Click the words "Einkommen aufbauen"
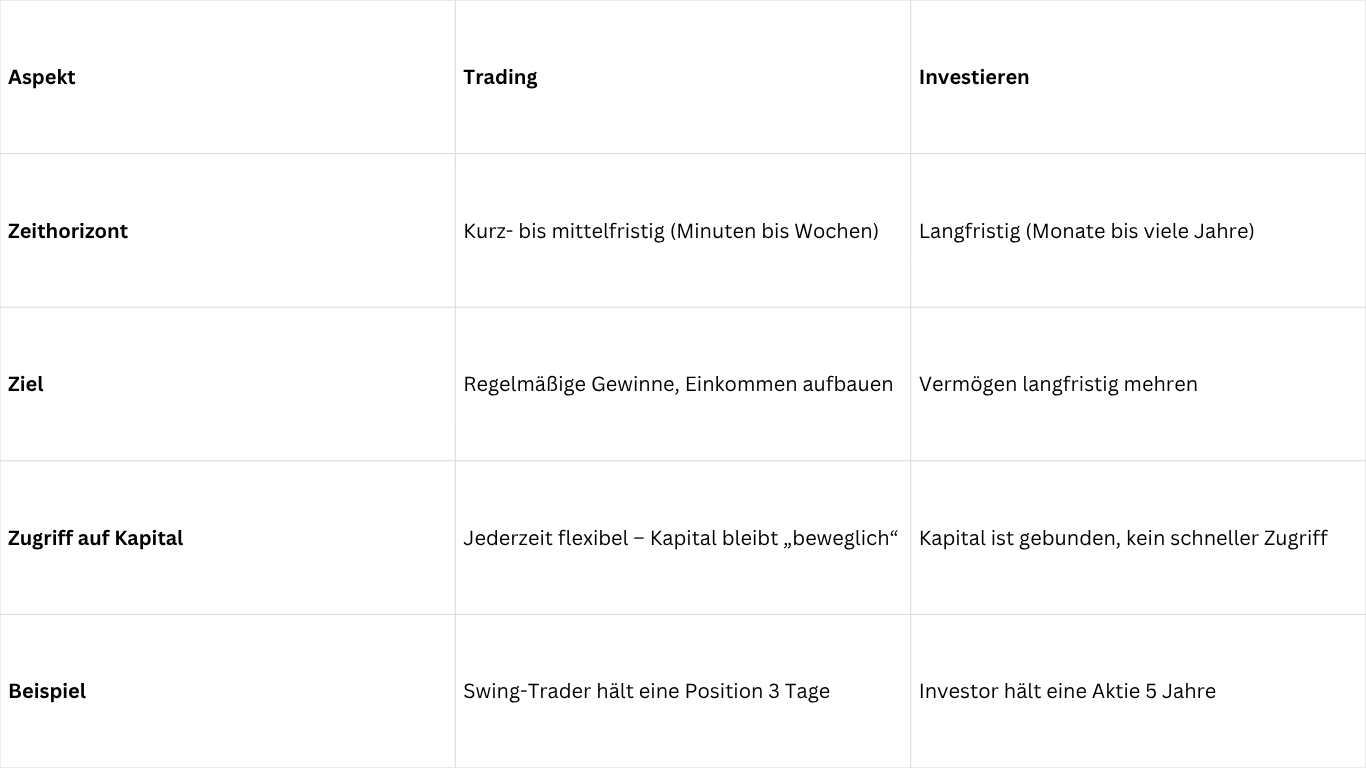This screenshot has height=768, width=1366. pyautogui.click(x=788, y=384)
